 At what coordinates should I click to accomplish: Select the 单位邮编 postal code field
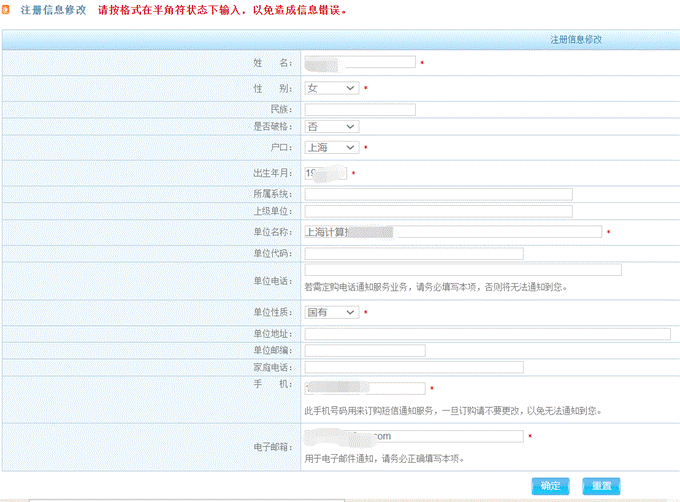click(365, 350)
